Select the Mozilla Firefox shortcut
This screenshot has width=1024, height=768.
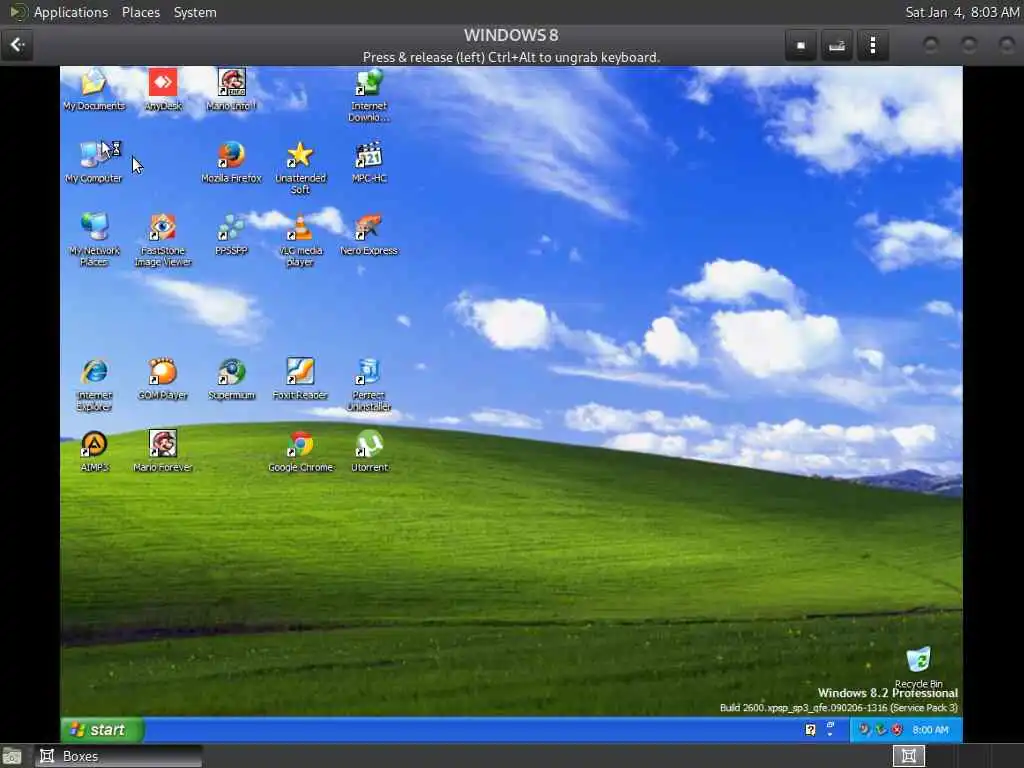pyautogui.click(x=231, y=162)
